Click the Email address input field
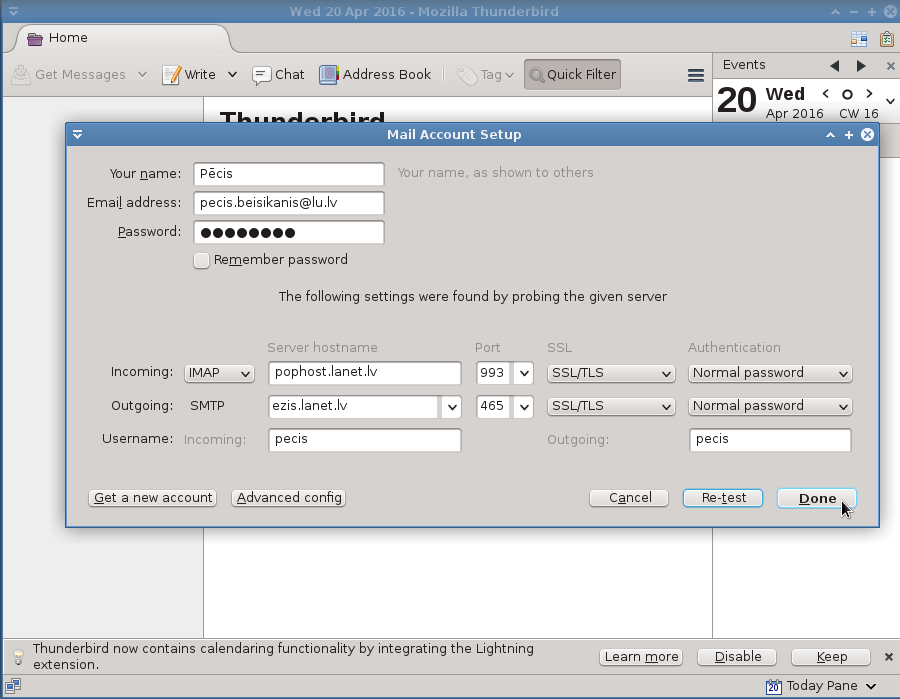 289,203
